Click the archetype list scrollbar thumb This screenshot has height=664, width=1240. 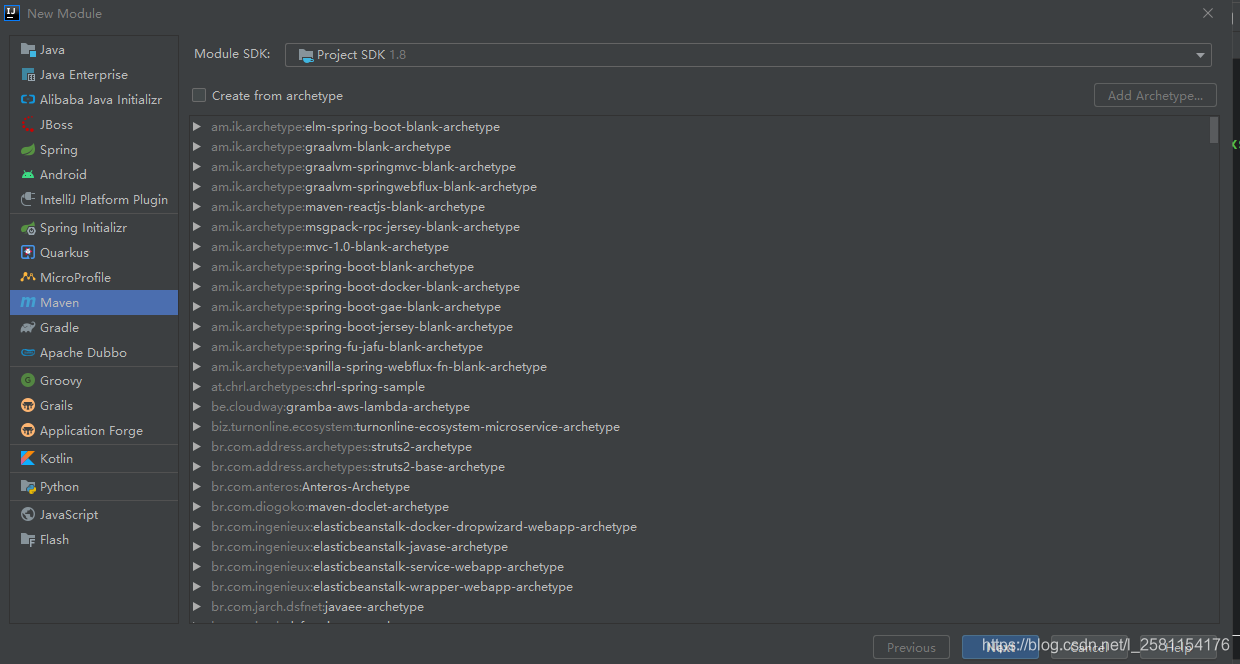click(x=1214, y=130)
